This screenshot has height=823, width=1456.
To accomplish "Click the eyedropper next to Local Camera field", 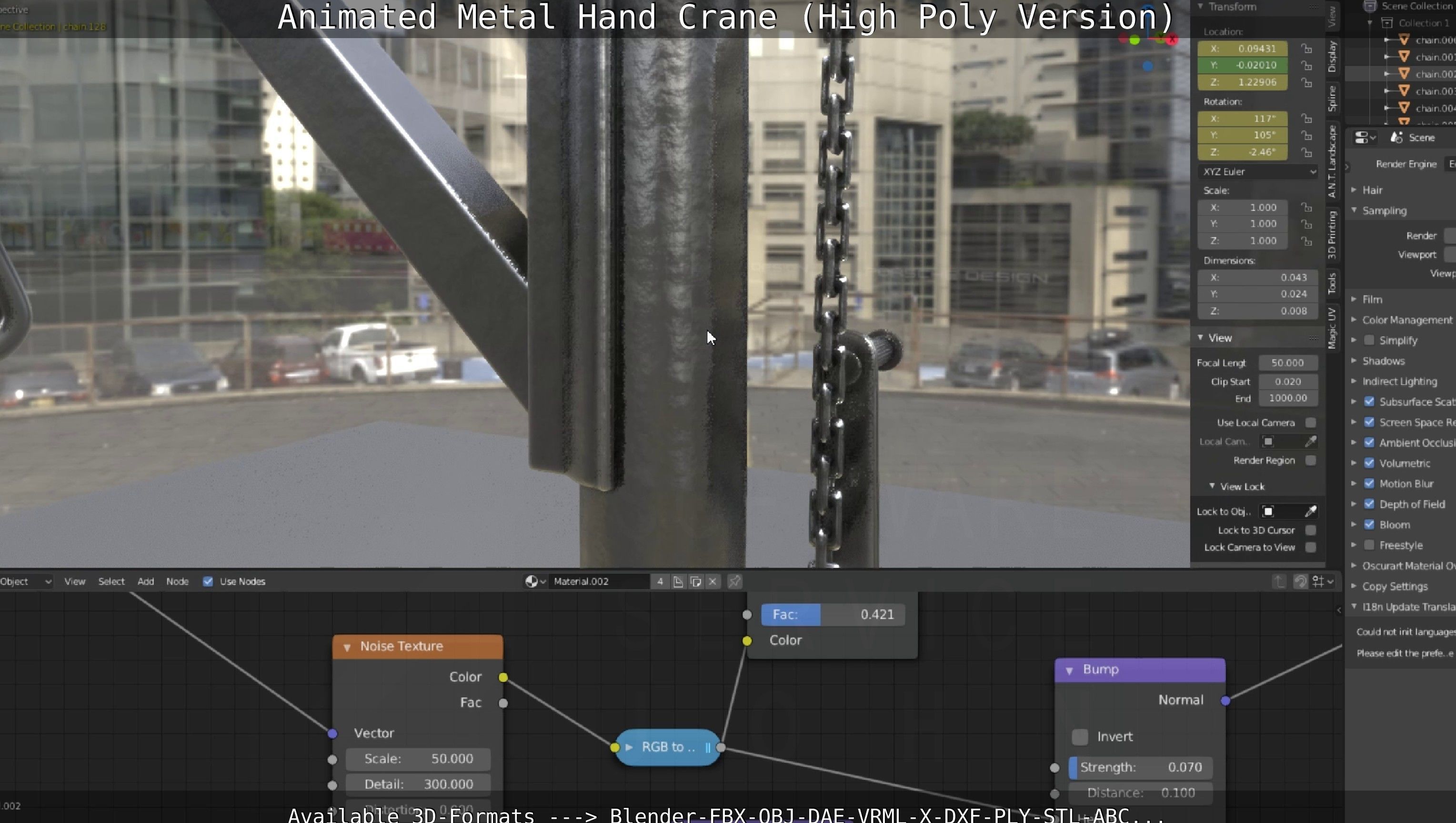I will click(x=1310, y=442).
